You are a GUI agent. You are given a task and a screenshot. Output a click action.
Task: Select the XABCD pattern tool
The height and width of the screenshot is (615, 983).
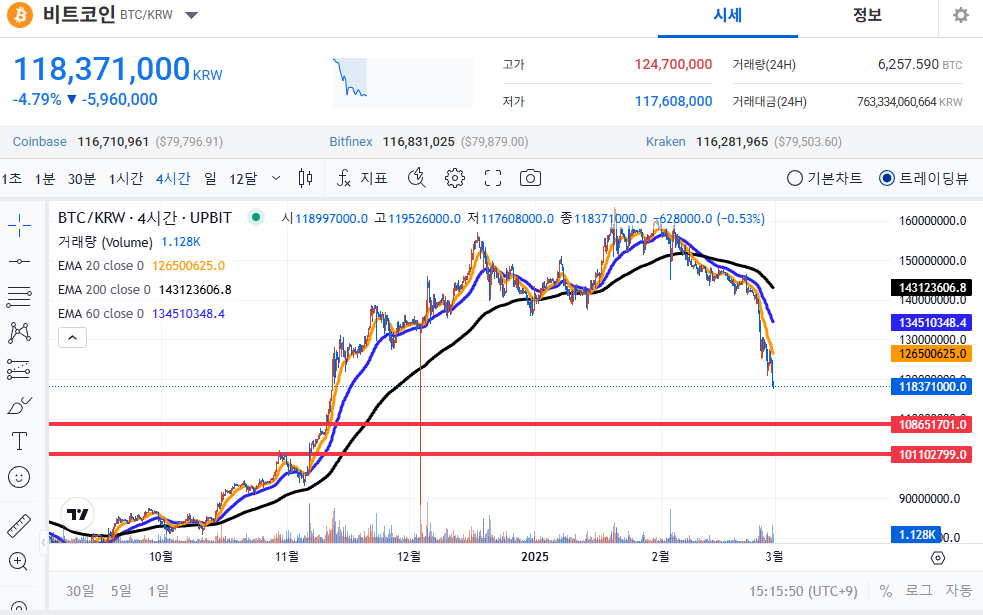point(19,332)
